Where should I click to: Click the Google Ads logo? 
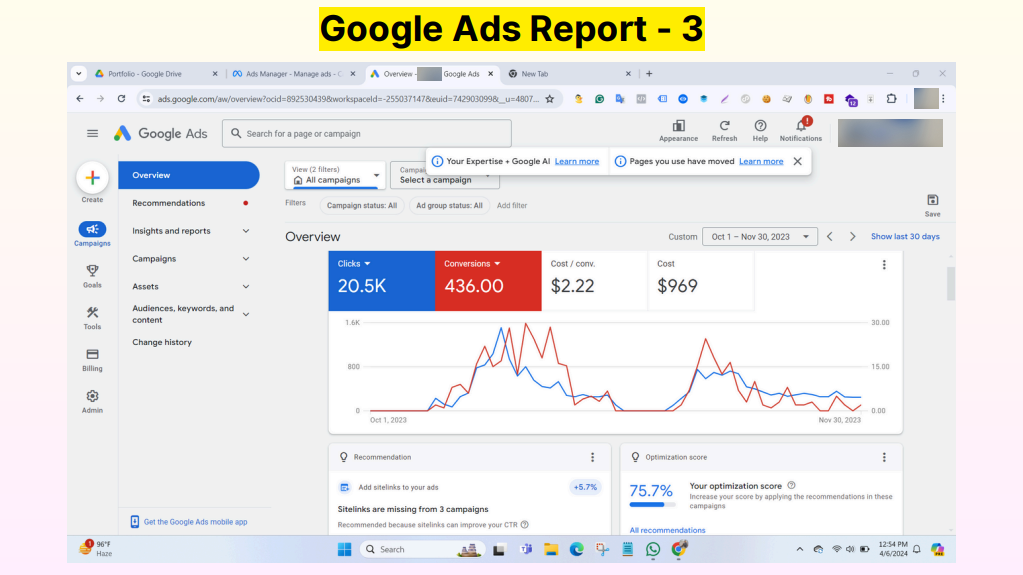[160, 133]
